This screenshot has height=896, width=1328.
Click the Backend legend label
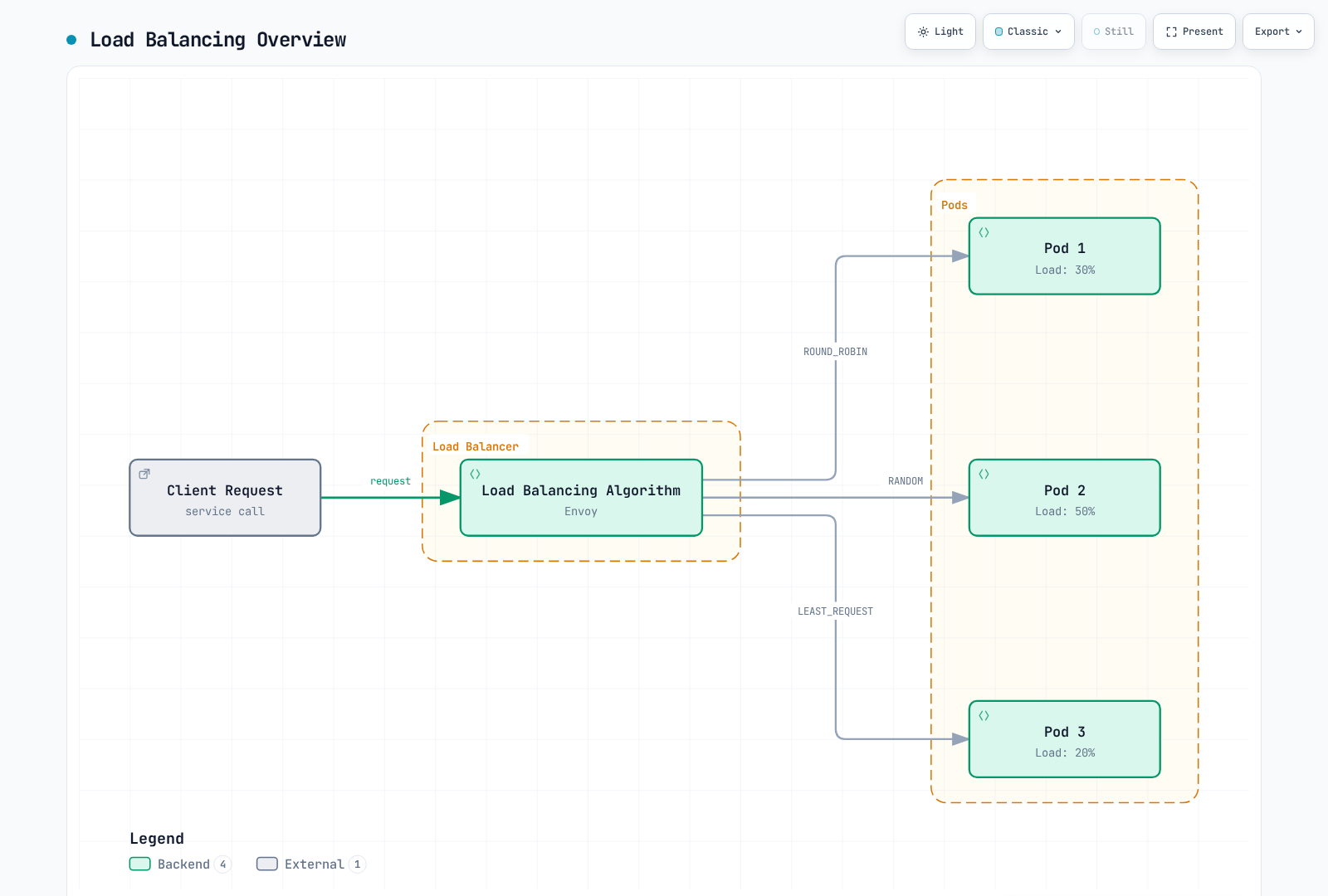coord(183,864)
